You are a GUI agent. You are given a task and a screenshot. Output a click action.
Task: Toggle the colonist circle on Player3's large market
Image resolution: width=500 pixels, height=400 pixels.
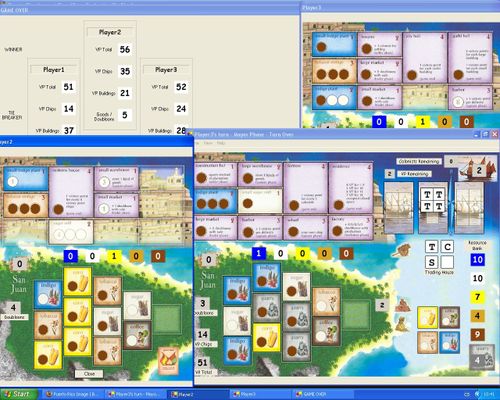366,74
